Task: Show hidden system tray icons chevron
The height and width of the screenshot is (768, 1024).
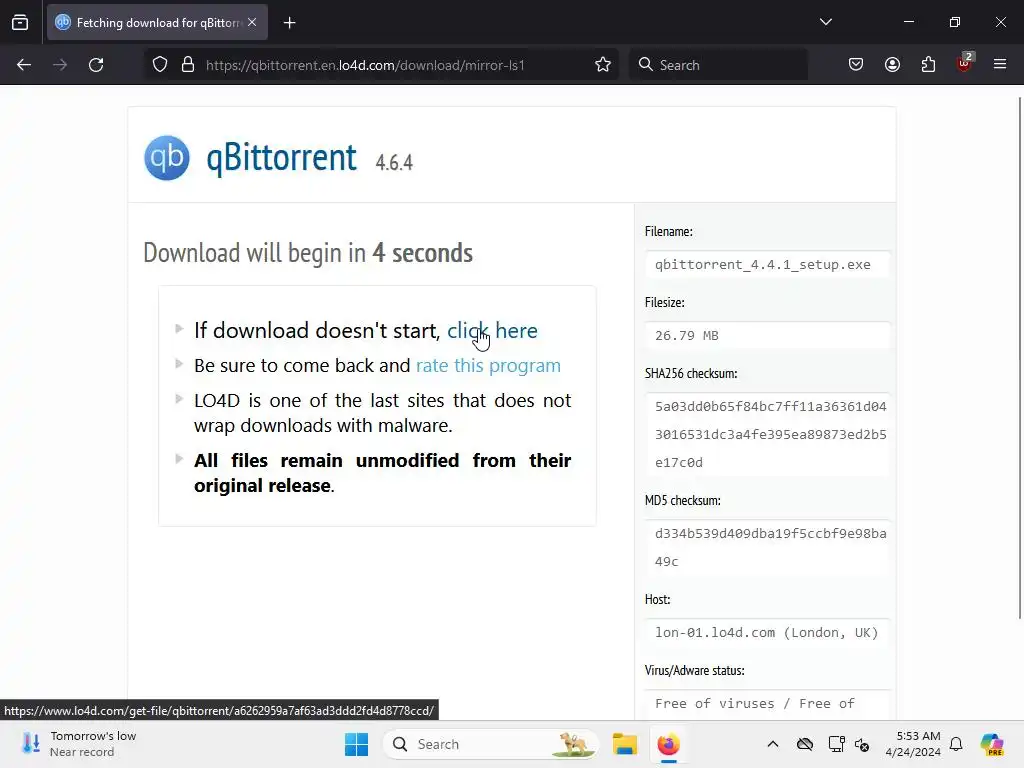Action: [773, 744]
